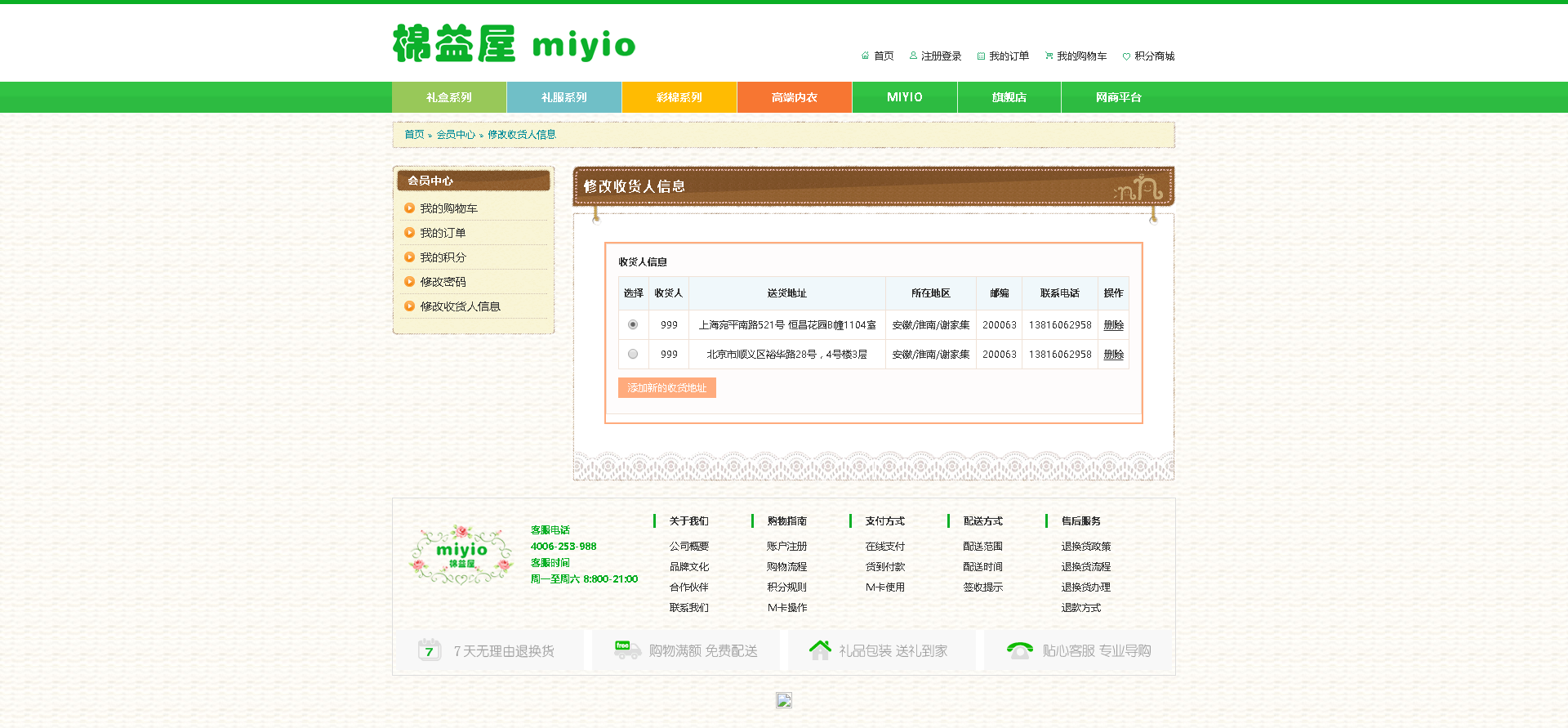The width and height of the screenshot is (1568, 728).
Task: Click the user icon beside 注册登录
Action: tap(913, 56)
